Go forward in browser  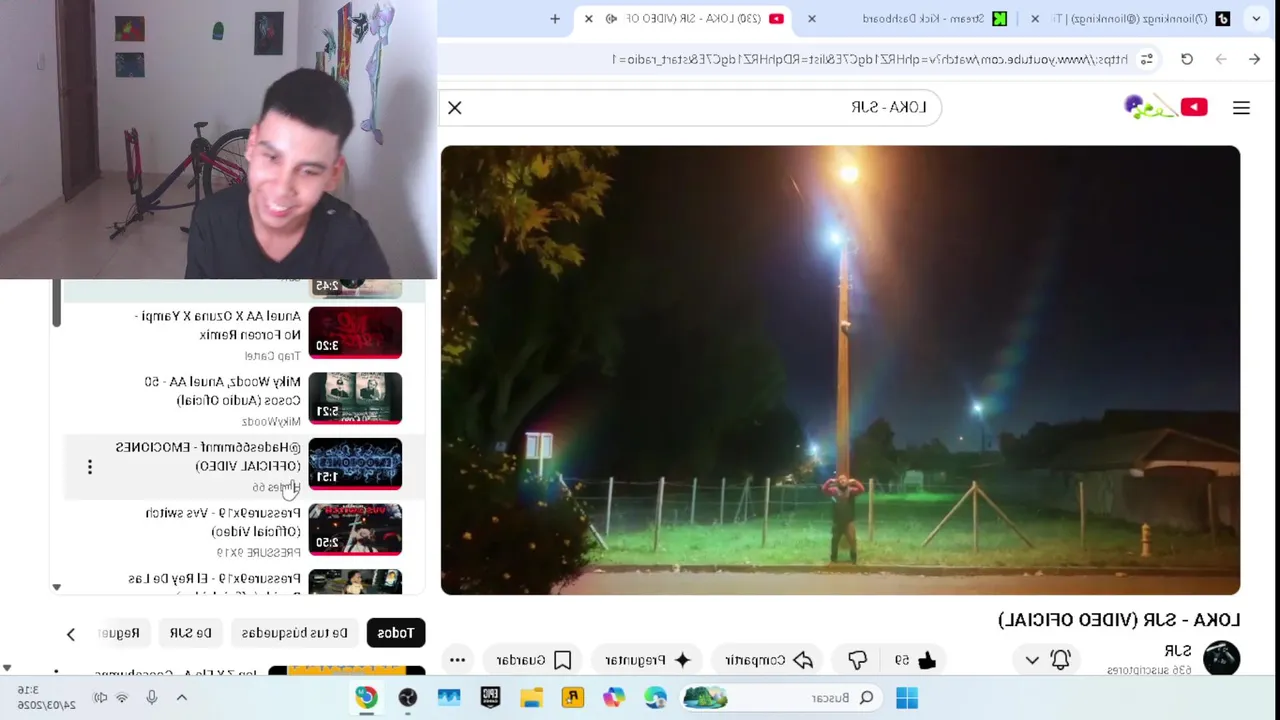(1221, 59)
